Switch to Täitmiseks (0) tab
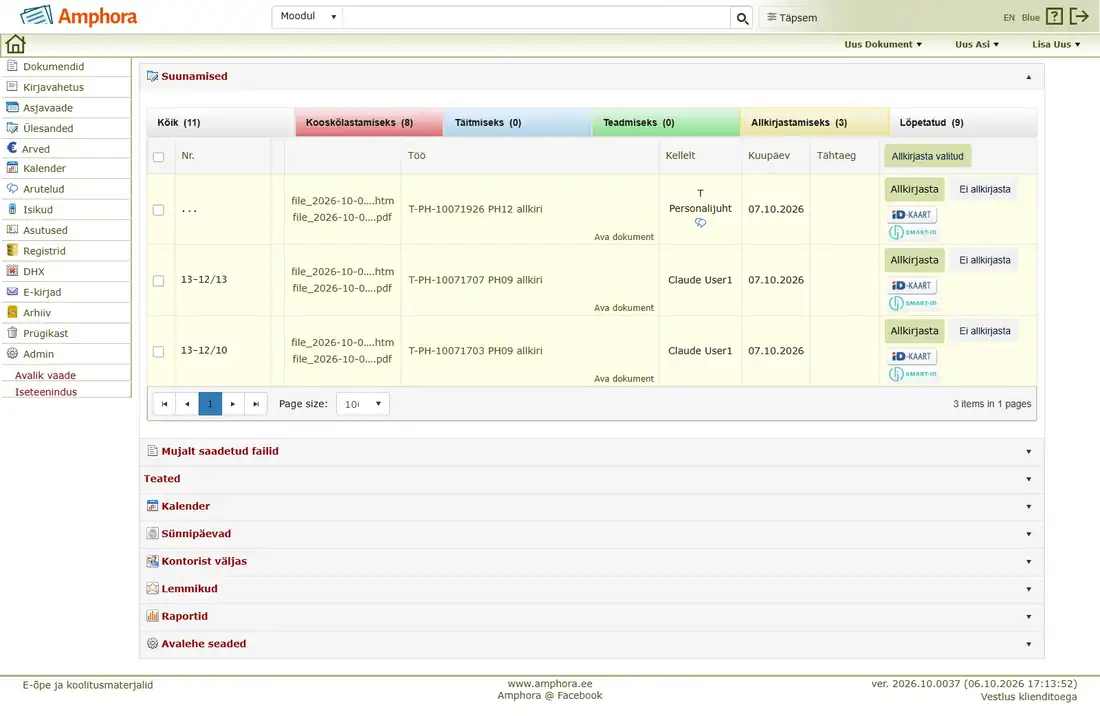The height and width of the screenshot is (716, 1100). (517, 123)
